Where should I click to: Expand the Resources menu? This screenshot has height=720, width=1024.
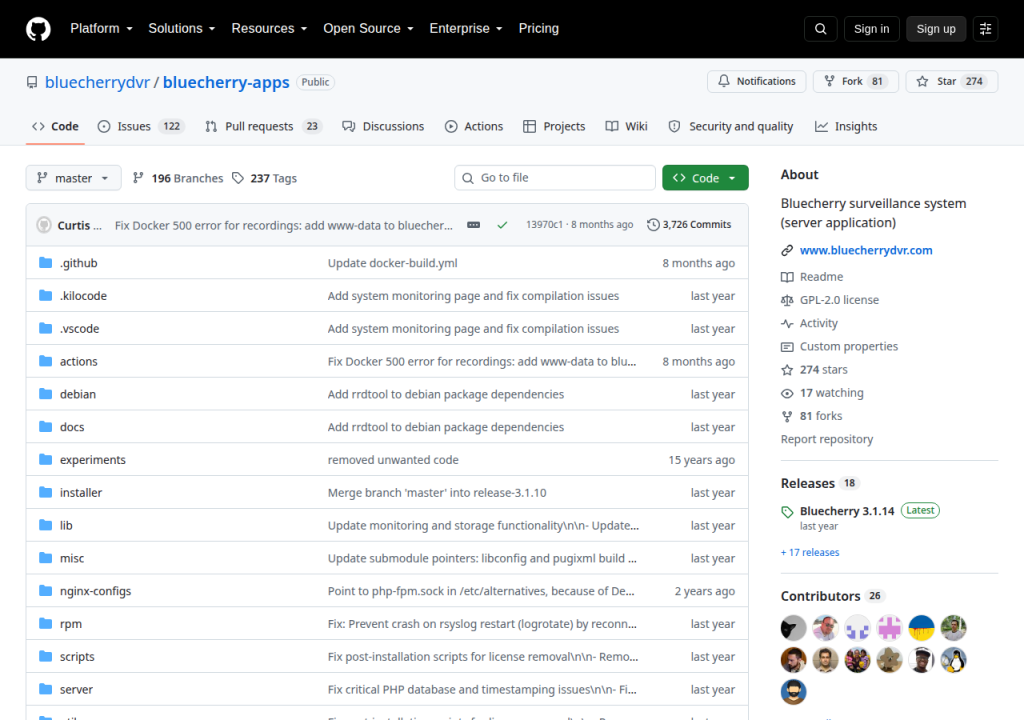[269, 29]
